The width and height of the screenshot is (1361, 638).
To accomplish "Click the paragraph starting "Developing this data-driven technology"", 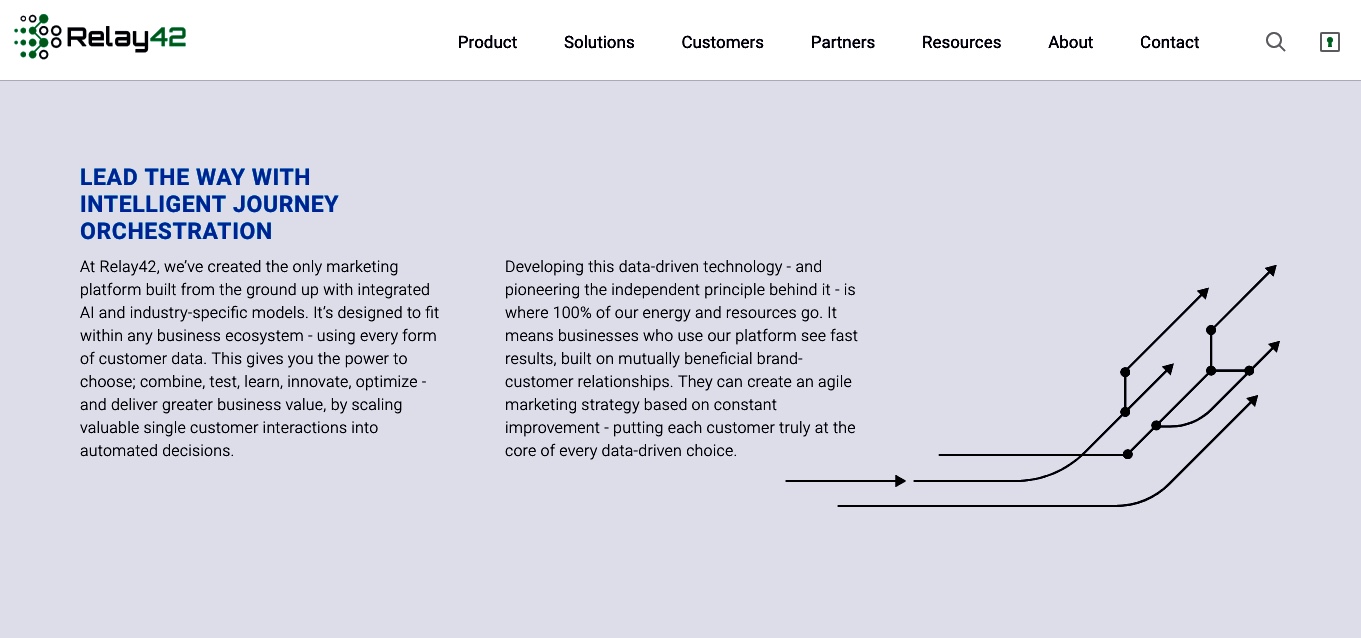I will 681,358.
